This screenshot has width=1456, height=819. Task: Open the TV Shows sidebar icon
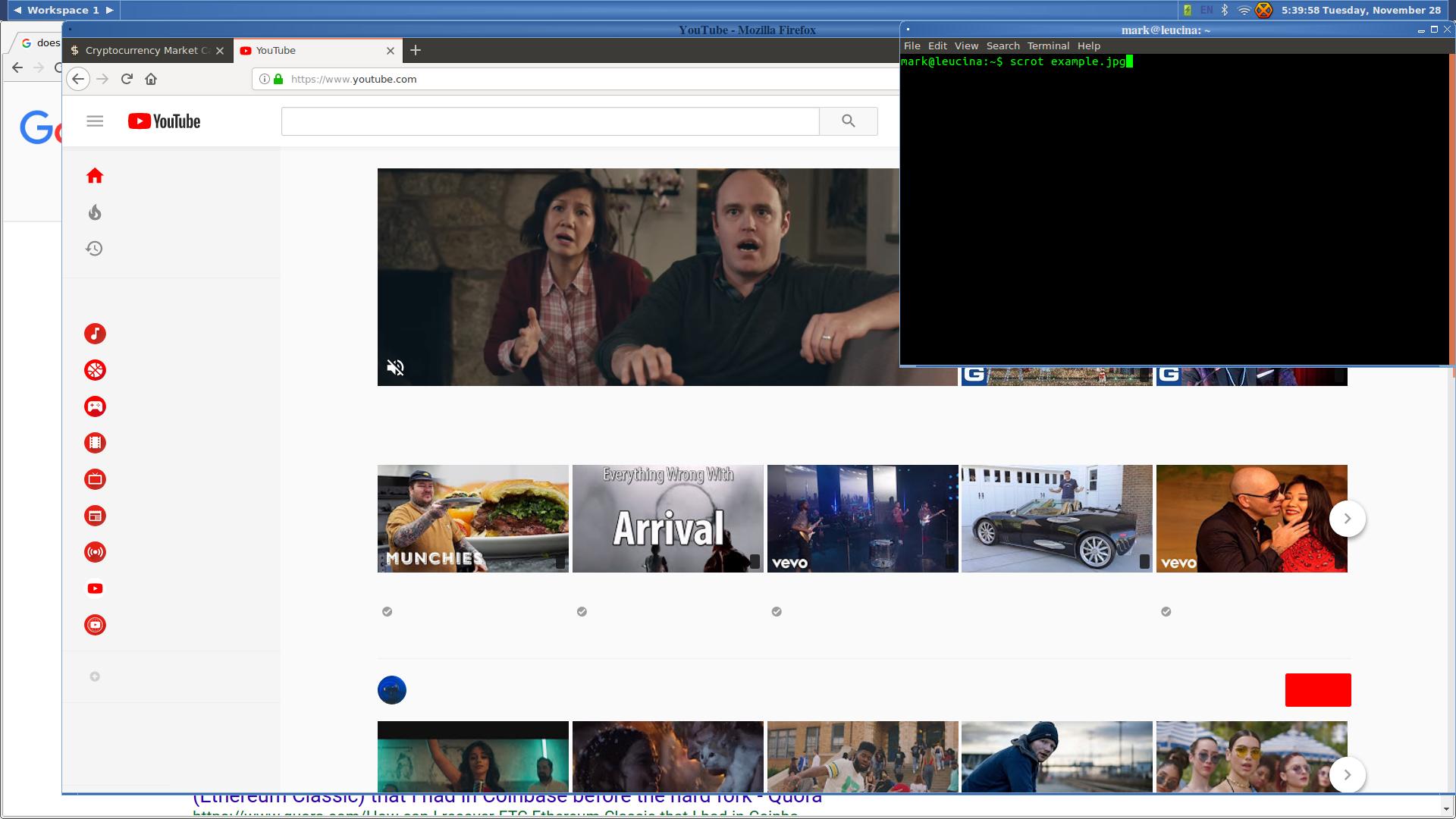(95, 479)
